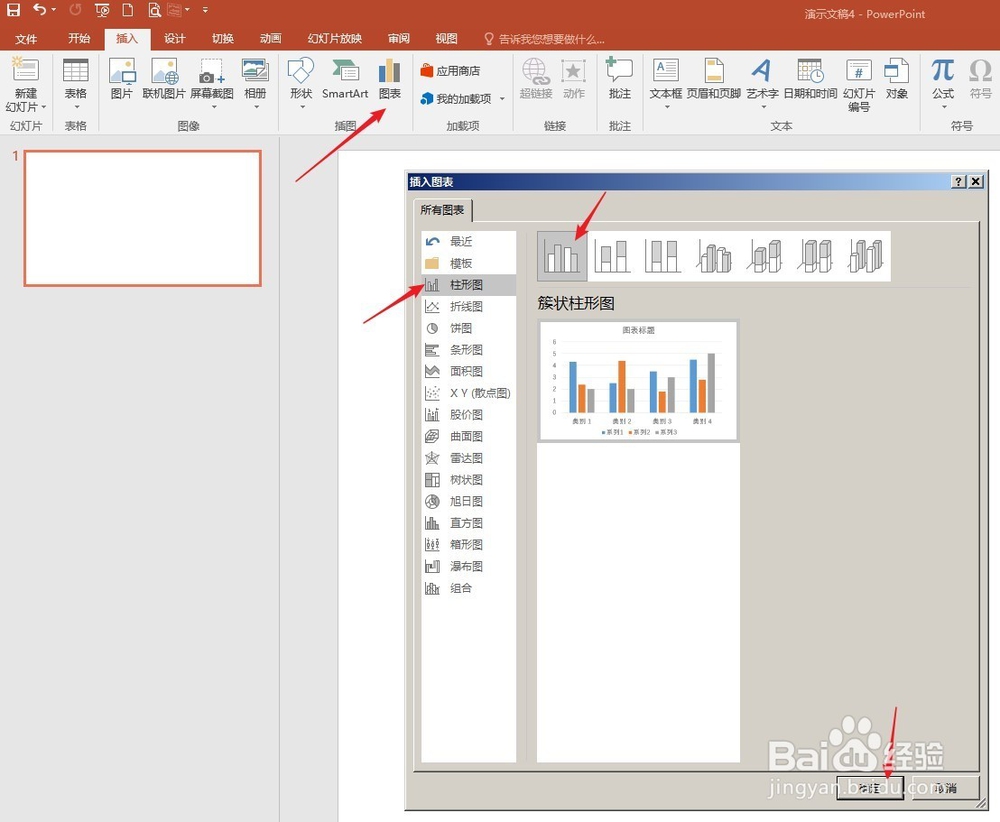The width and height of the screenshot is (1000, 822).
Task: Select Recent (最近) chart category
Action: point(469,241)
